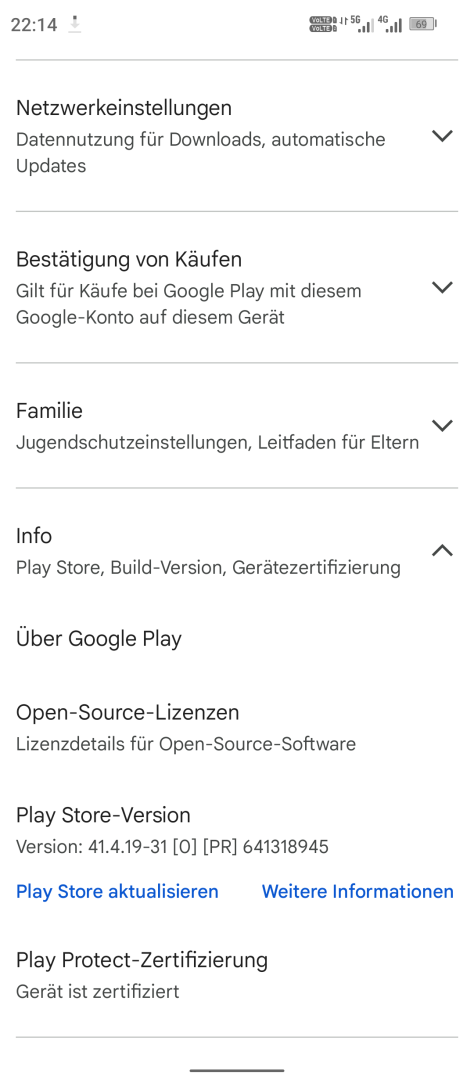This screenshot has height=1080, width=474.
Task: Tap the battery indicator icon
Action: (x=422, y=24)
